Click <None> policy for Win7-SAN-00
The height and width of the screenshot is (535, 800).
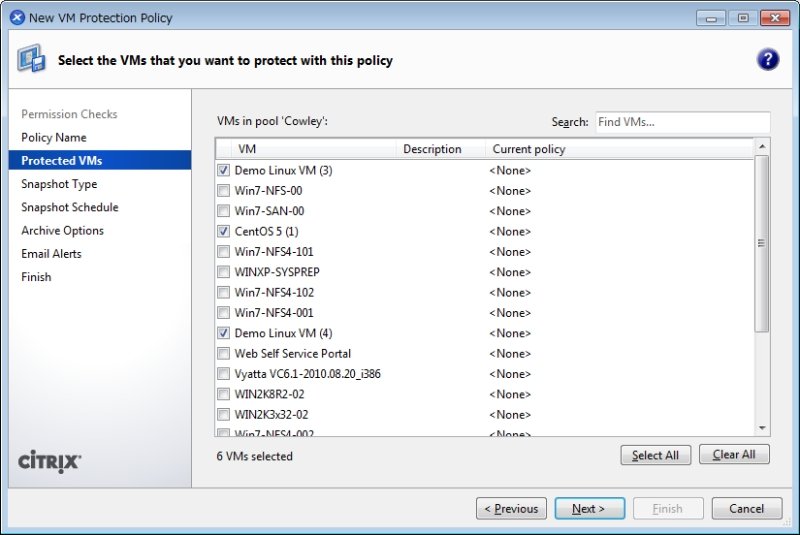pyautogui.click(x=510, y=211)
